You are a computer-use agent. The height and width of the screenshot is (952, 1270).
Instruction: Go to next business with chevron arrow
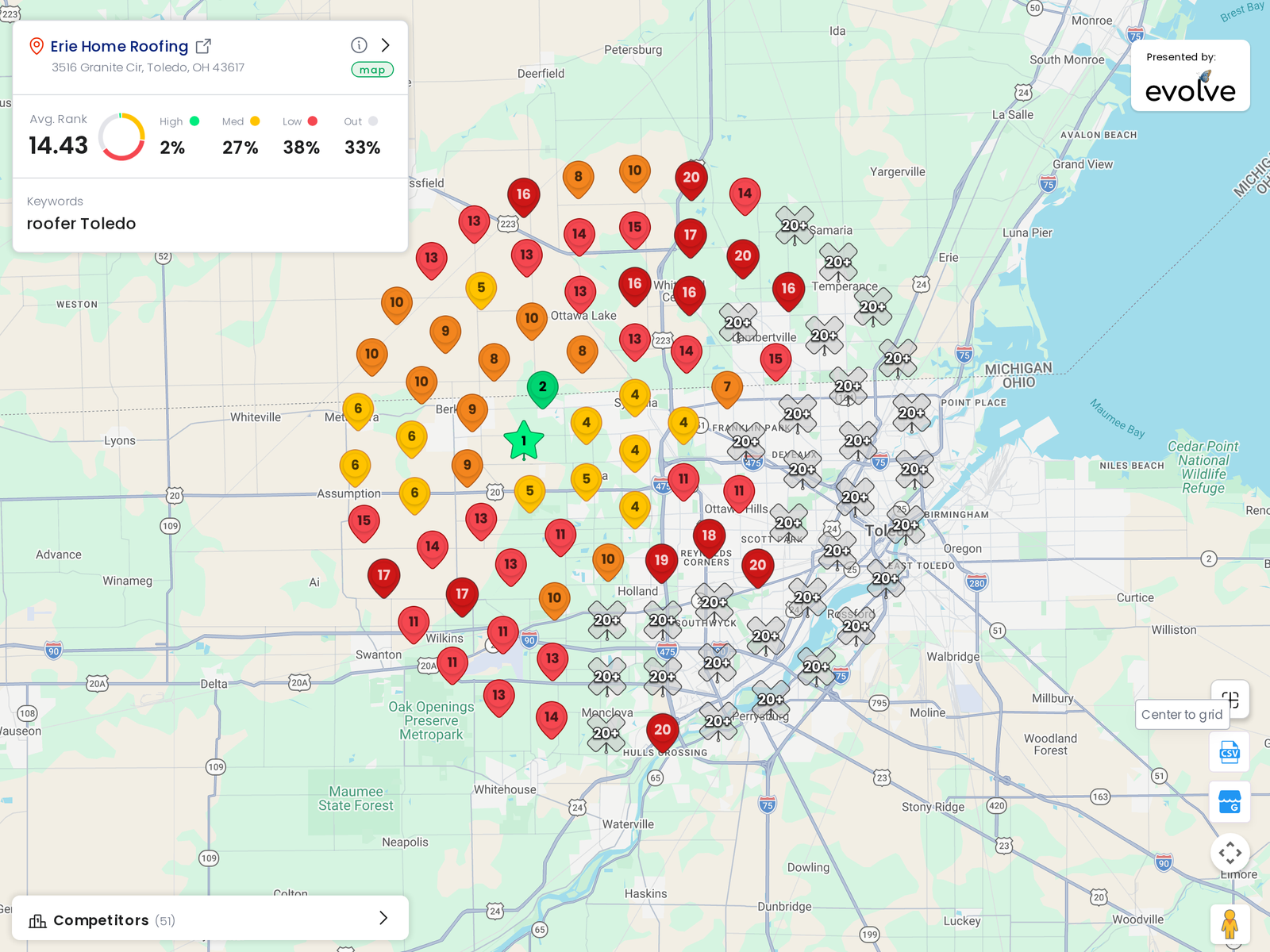(386, 45)
